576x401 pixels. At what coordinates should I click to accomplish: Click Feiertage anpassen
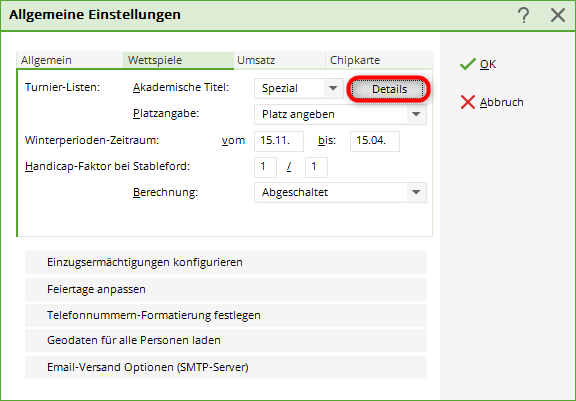(226, 289)
